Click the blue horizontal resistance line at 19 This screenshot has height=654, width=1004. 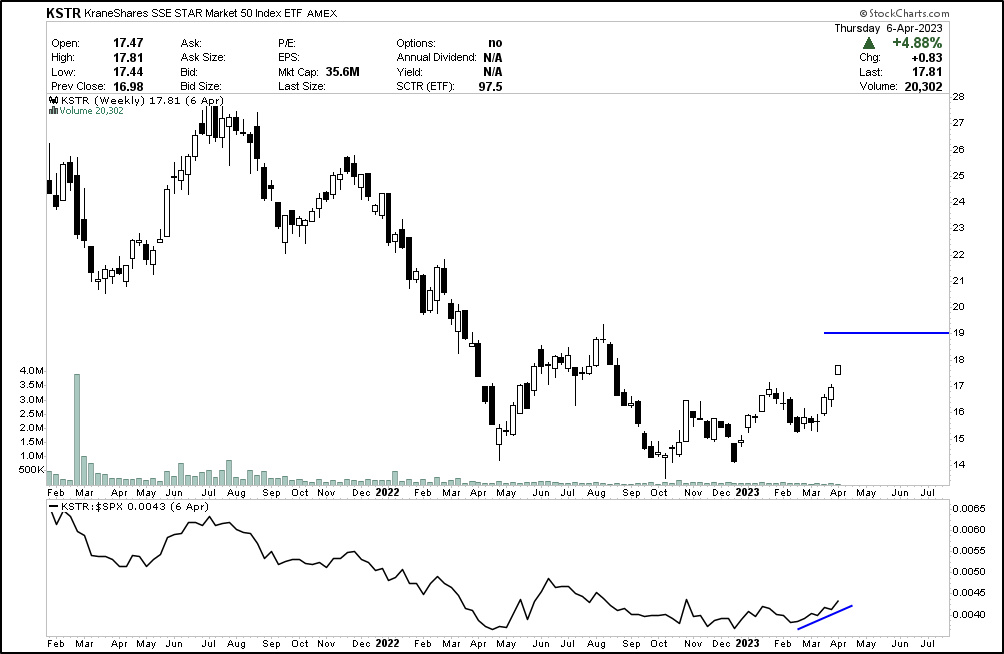886,333
